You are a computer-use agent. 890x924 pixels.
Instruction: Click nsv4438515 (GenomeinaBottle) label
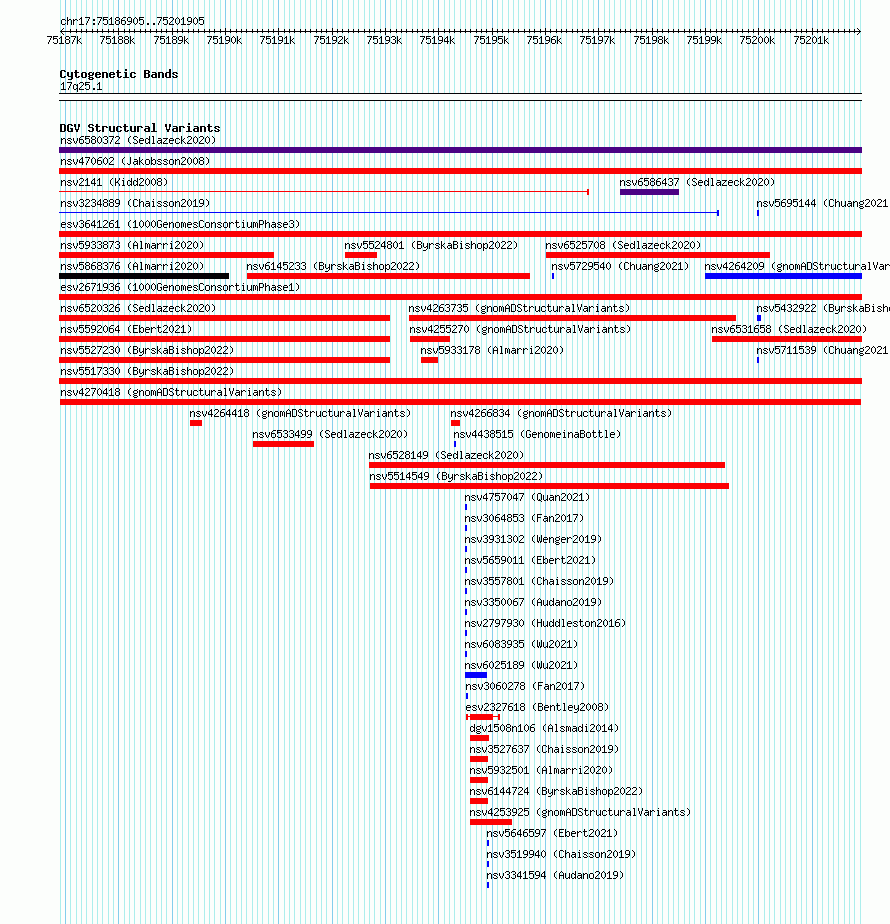click(x=537, y=435)
